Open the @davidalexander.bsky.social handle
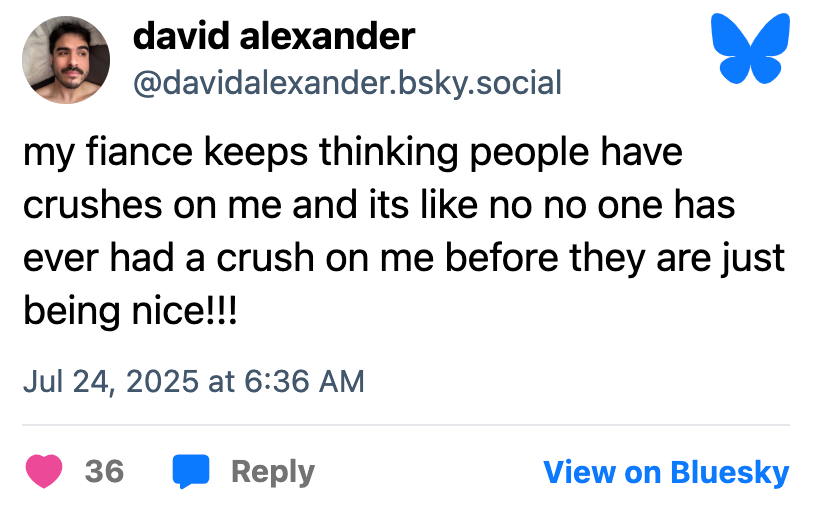Viewport: 816px width, 510px height. point(347,82)
